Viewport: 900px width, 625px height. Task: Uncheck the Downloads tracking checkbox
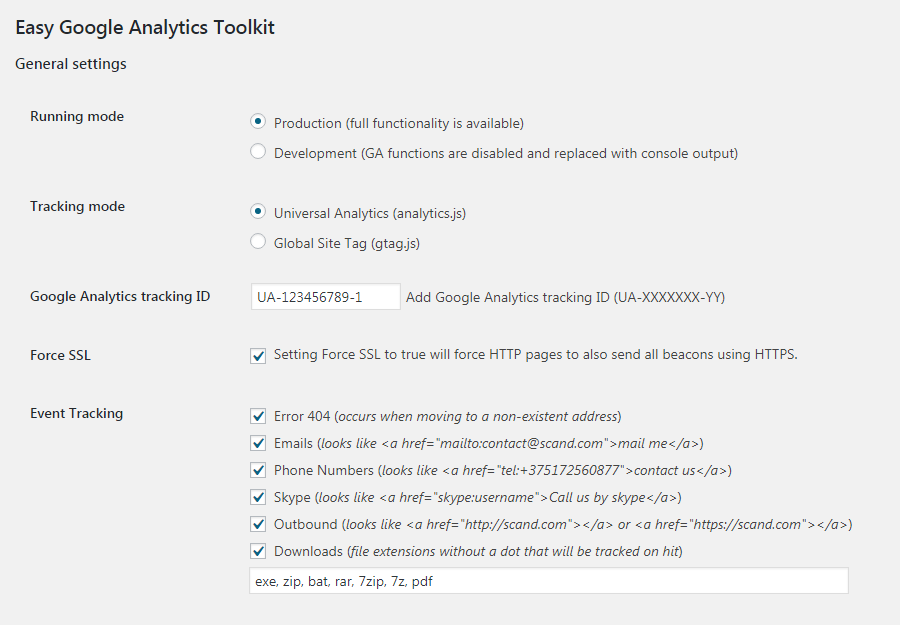click(258, 551)
